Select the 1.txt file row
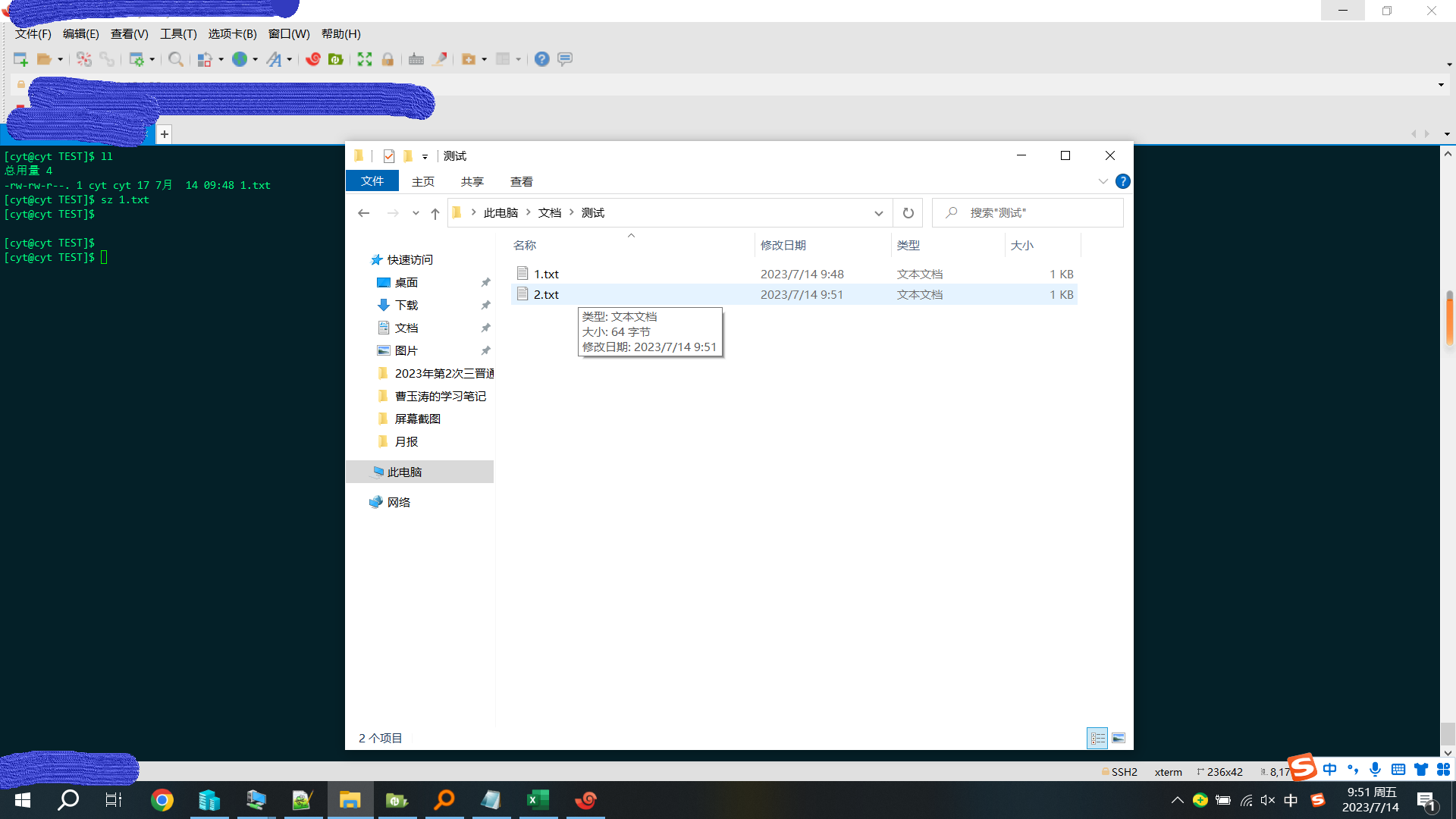 794,274
